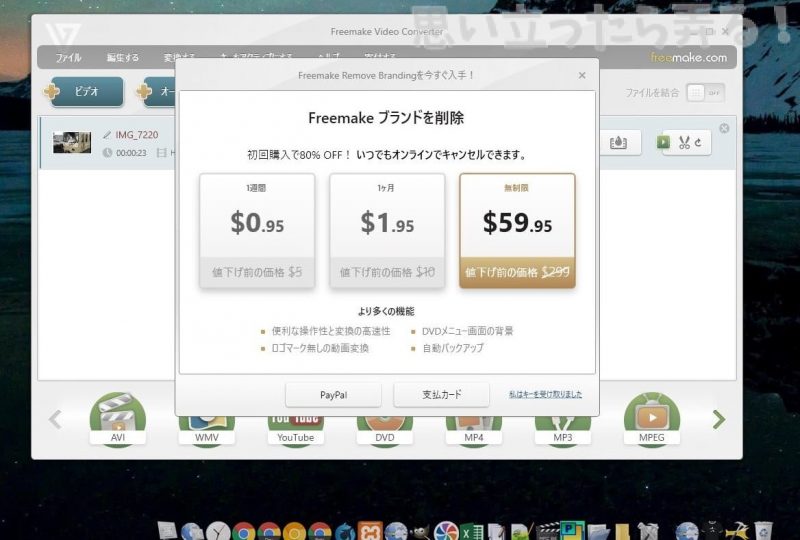Click the pencil rename icon beside IMG_7220
This screenshot has height=540, width=800.
[107, 135]
